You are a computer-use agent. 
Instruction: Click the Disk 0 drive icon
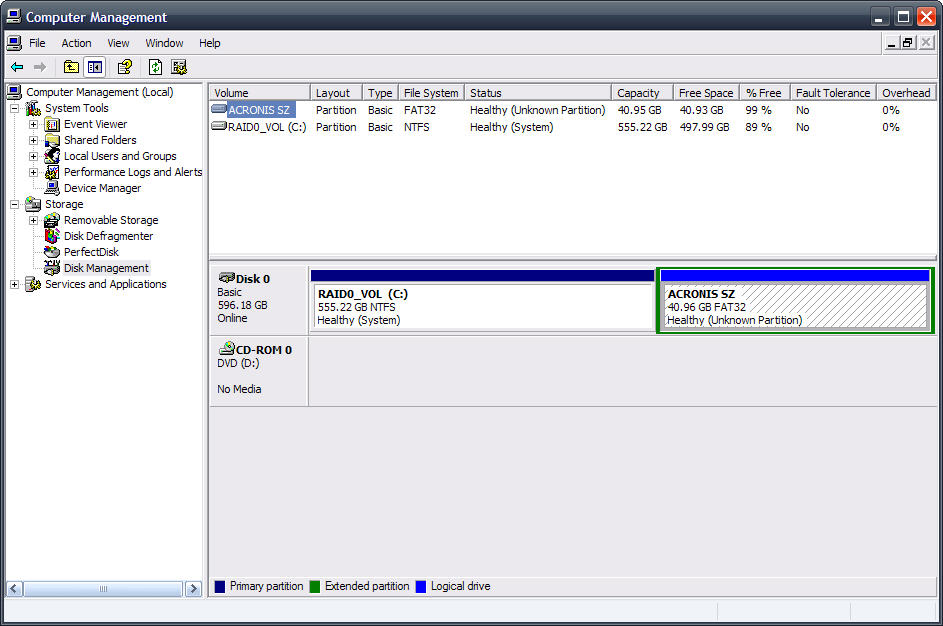(227, 278)
